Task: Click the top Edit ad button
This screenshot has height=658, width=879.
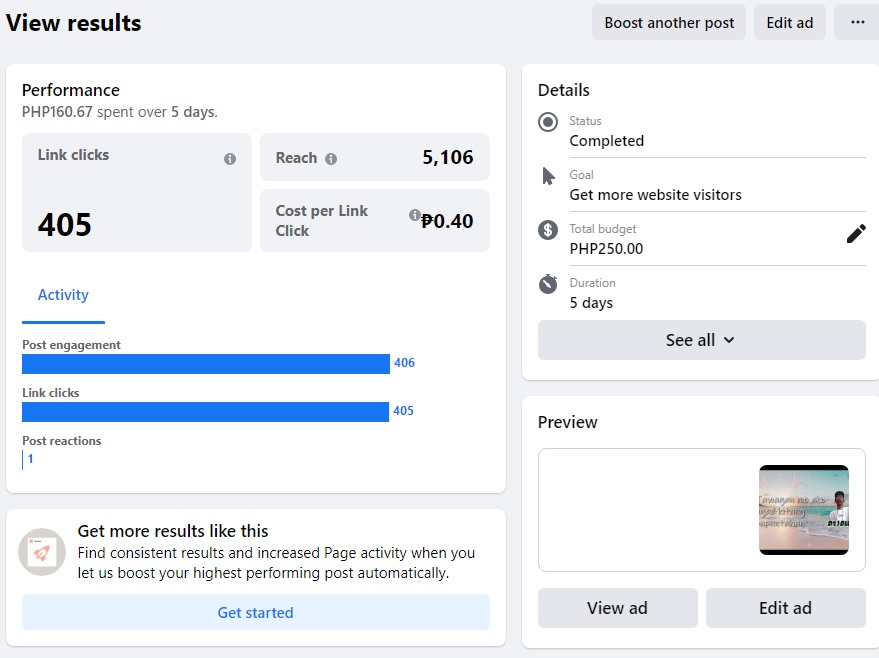Action: (789, 22)
